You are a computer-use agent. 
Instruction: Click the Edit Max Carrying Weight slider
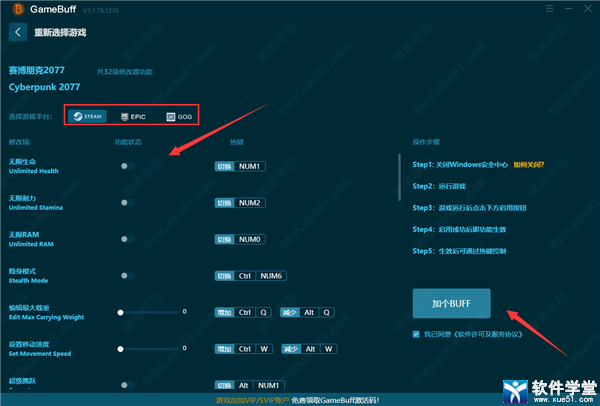point(150,312)
